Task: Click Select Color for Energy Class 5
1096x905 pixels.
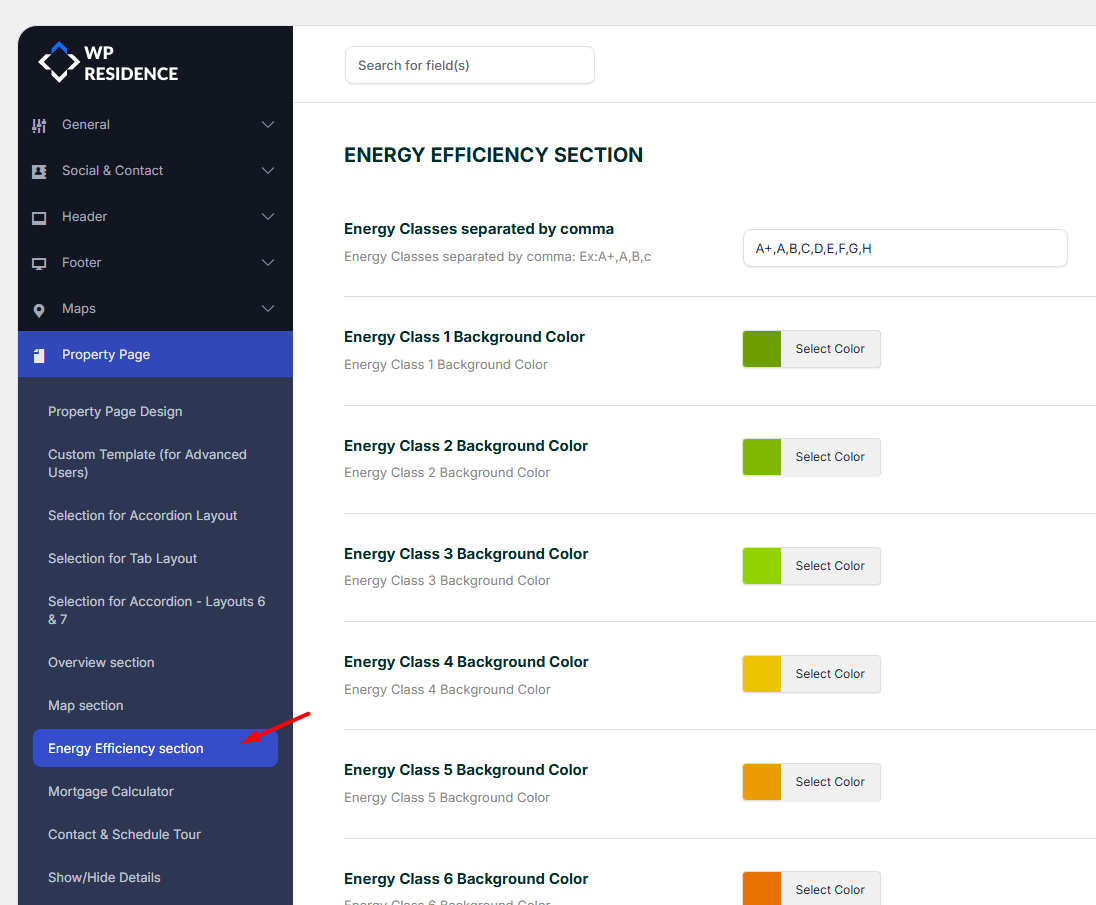Action: click(x=830, y=782)
